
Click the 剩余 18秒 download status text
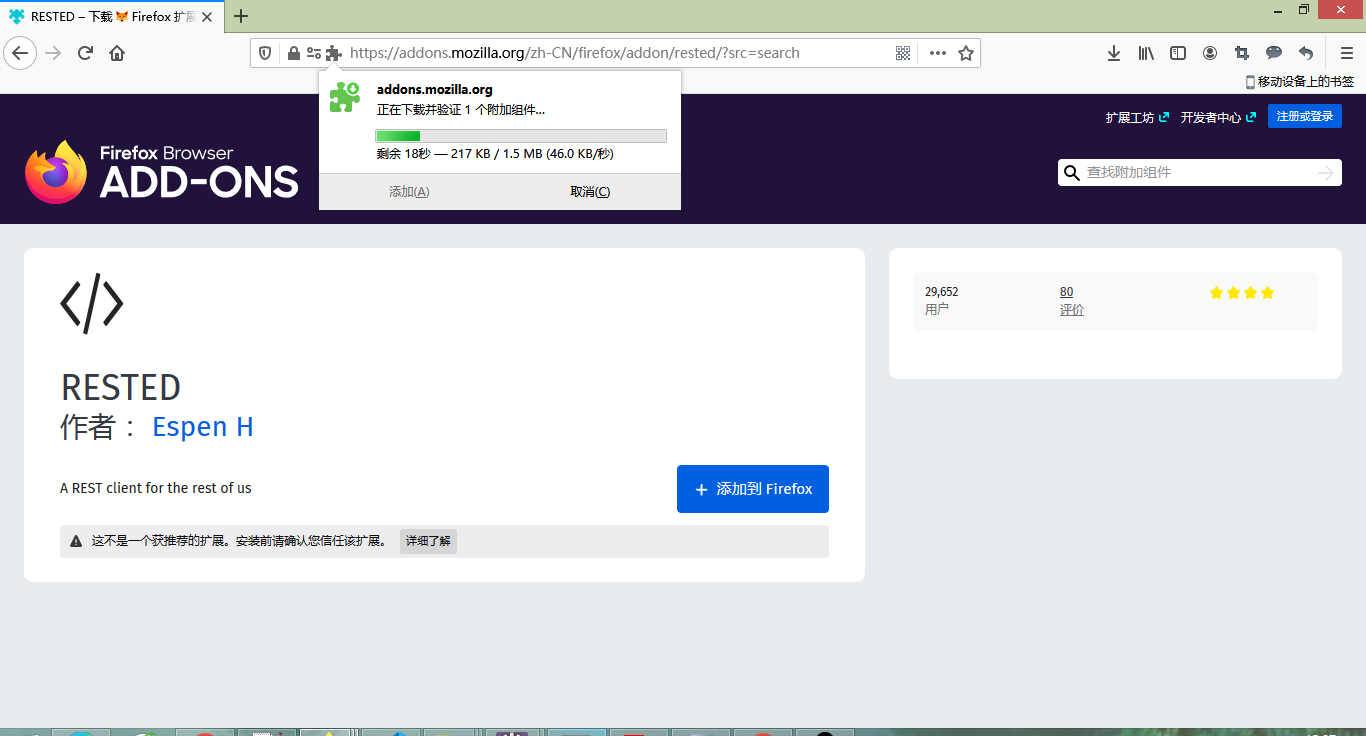pos(495,154)
